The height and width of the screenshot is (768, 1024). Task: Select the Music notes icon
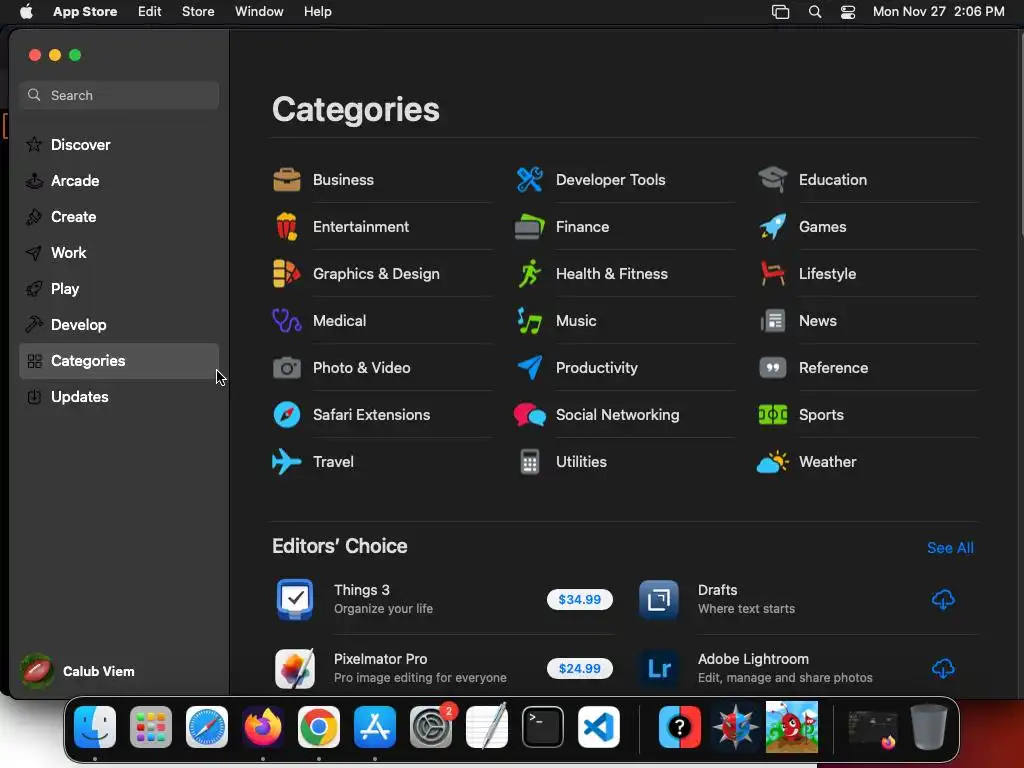point(530,321)
